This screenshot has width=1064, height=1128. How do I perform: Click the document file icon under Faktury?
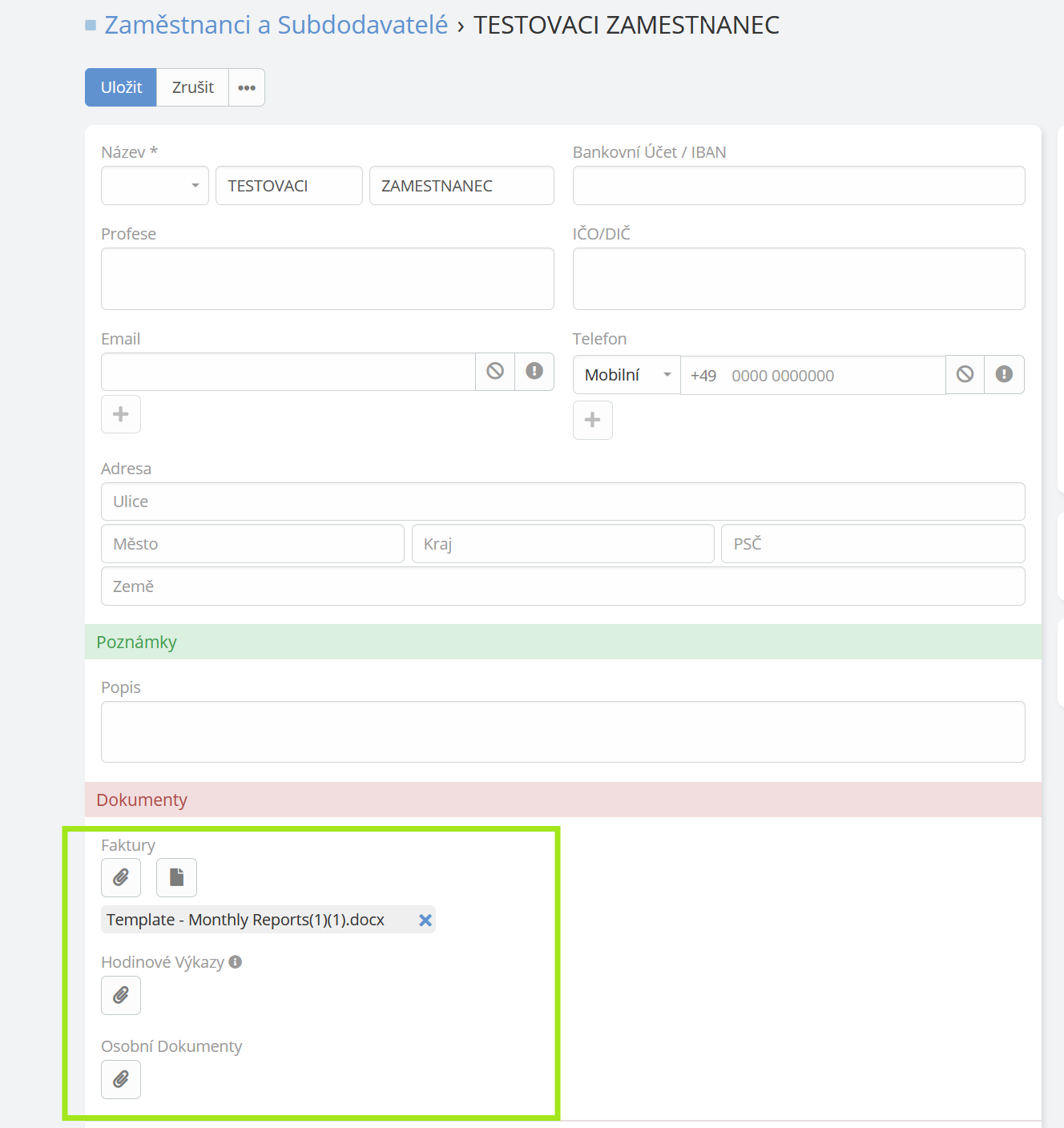(x=176, y=878)
